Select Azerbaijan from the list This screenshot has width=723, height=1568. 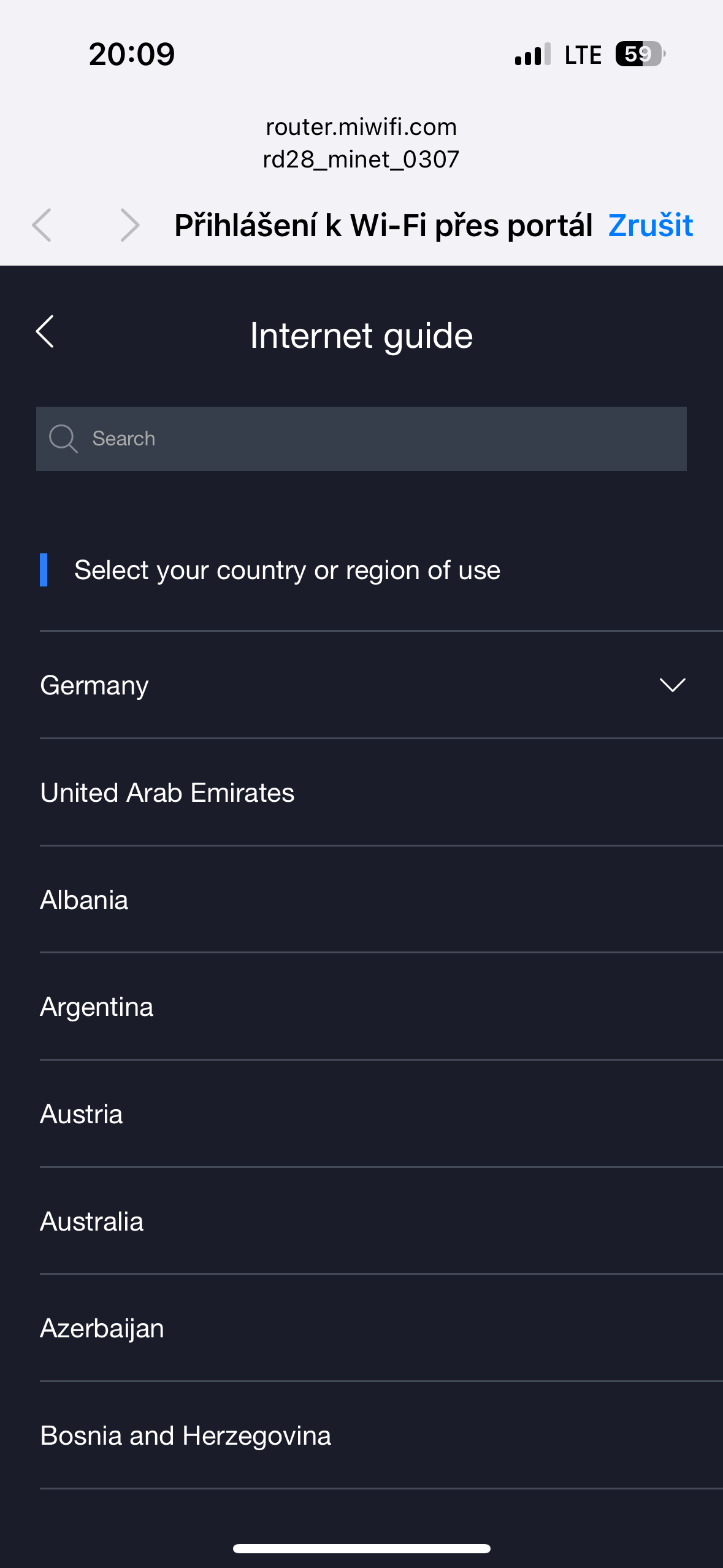(x=102, y=1328)
